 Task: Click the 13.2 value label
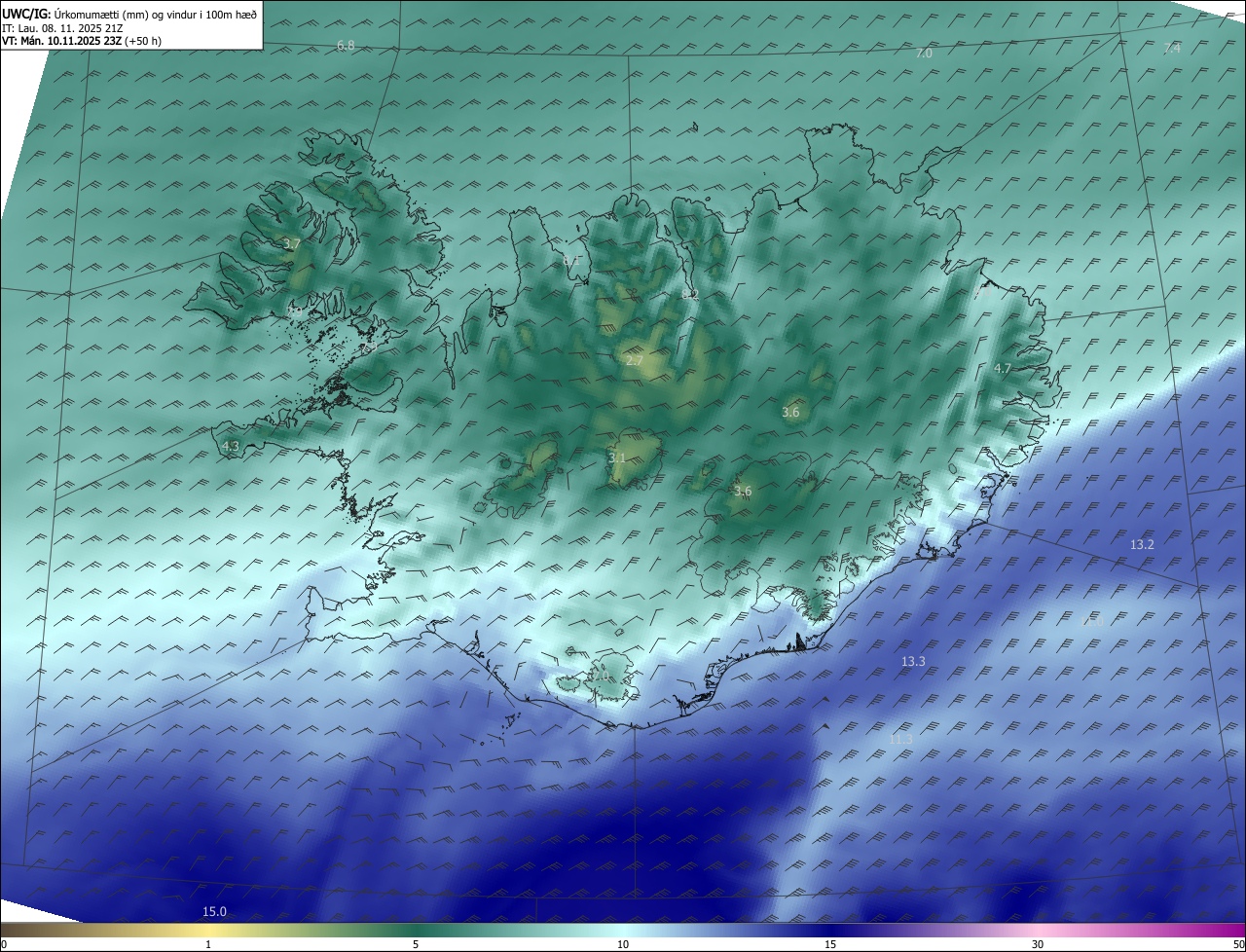[x=1142, y=545]
